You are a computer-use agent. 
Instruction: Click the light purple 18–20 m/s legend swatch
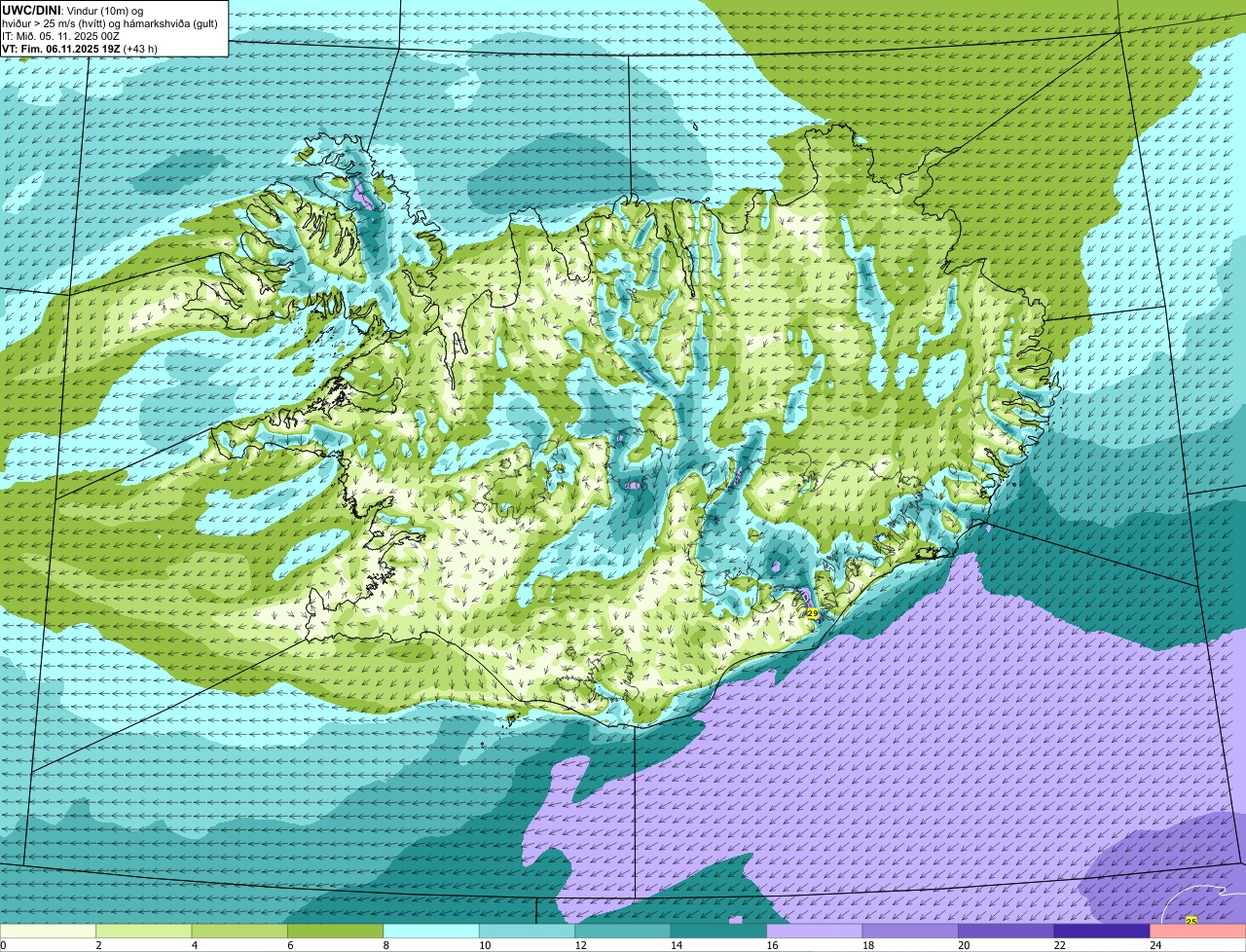910,931
